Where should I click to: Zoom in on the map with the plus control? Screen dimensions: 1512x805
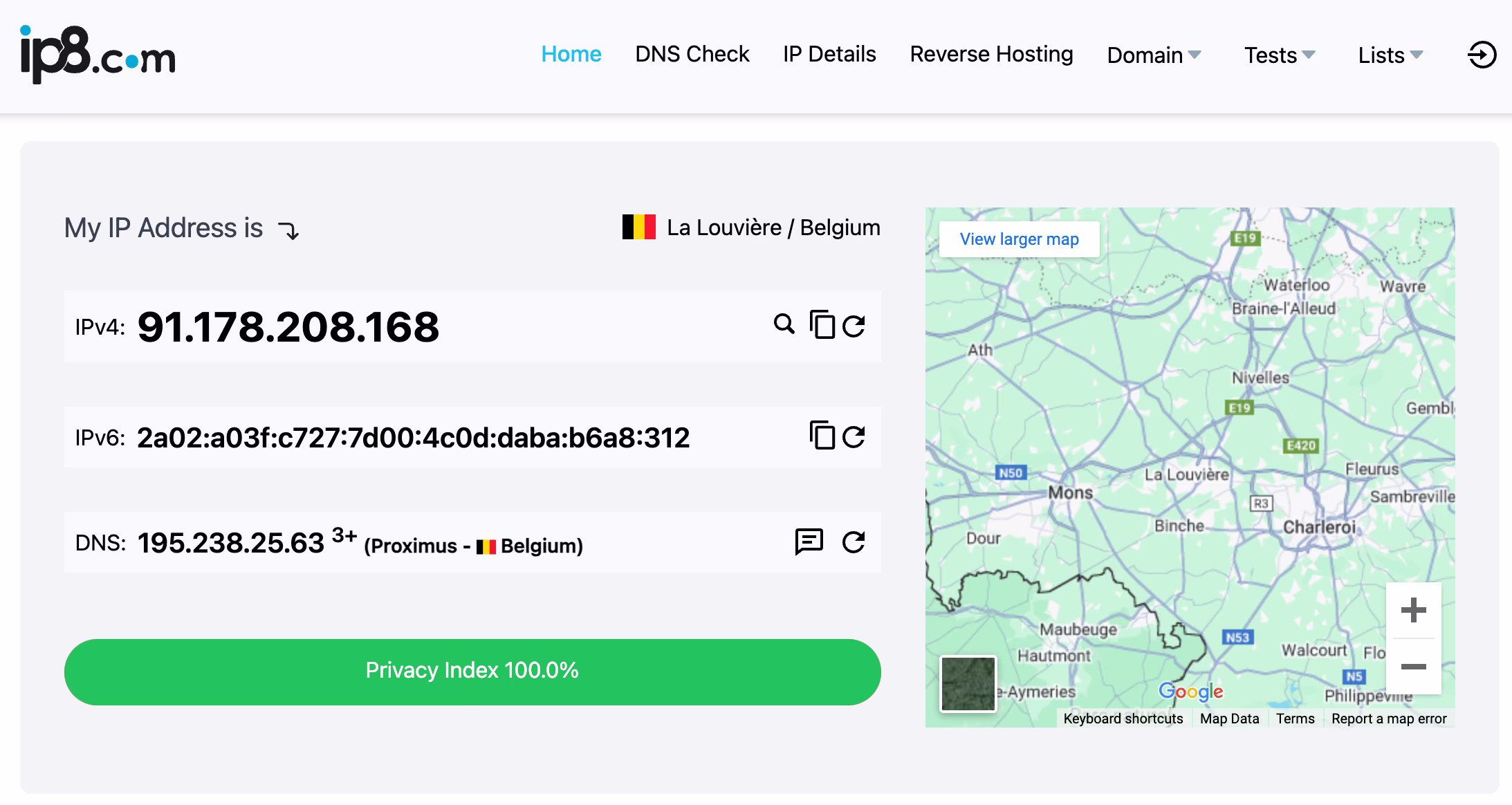click(x=1414, y=609)
